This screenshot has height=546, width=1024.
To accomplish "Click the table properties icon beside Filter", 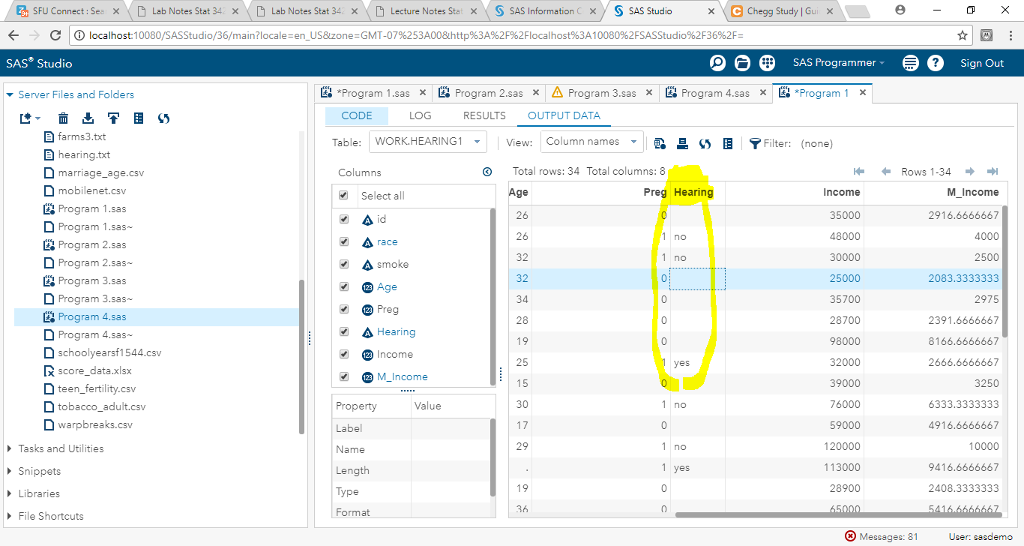I will tap(728, 144).
